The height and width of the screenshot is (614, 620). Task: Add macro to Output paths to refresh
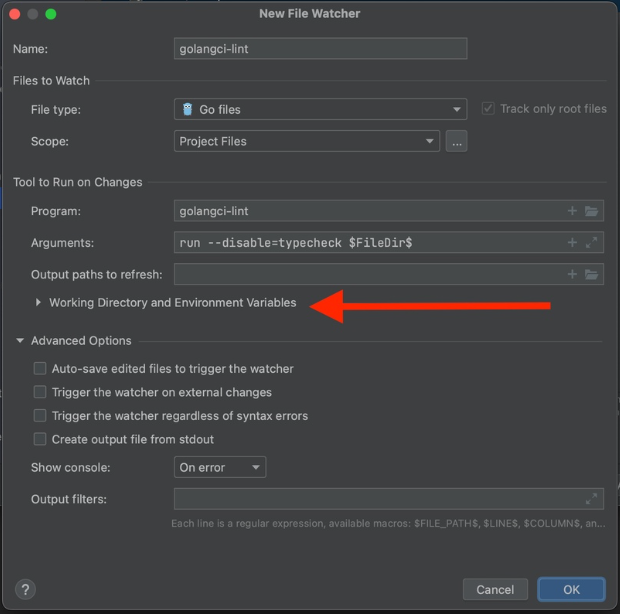click(573, 274)
